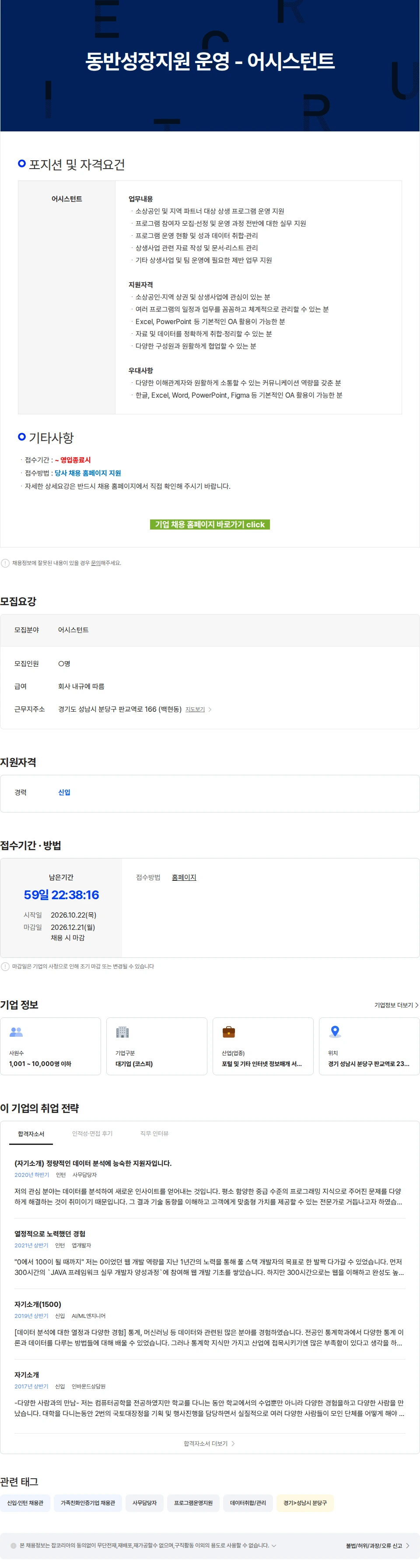420x1568 pixels.
Task: Open 지도보기 map link
Action: click(195, 710)
